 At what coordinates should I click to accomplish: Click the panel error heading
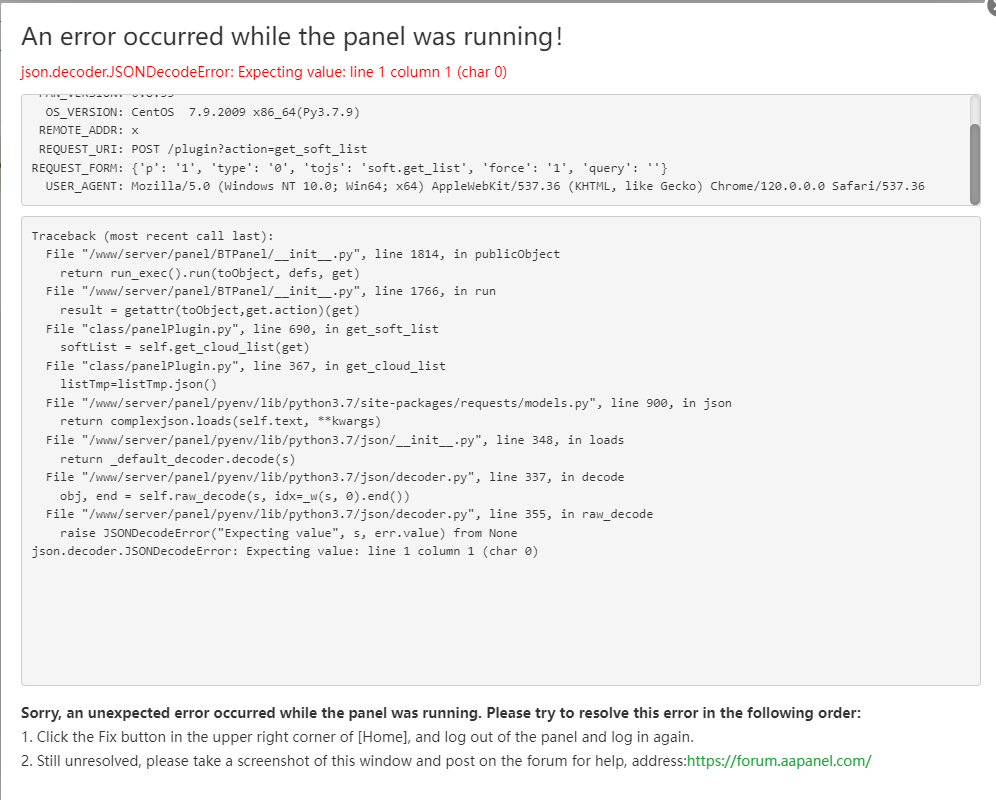(292, 37)
